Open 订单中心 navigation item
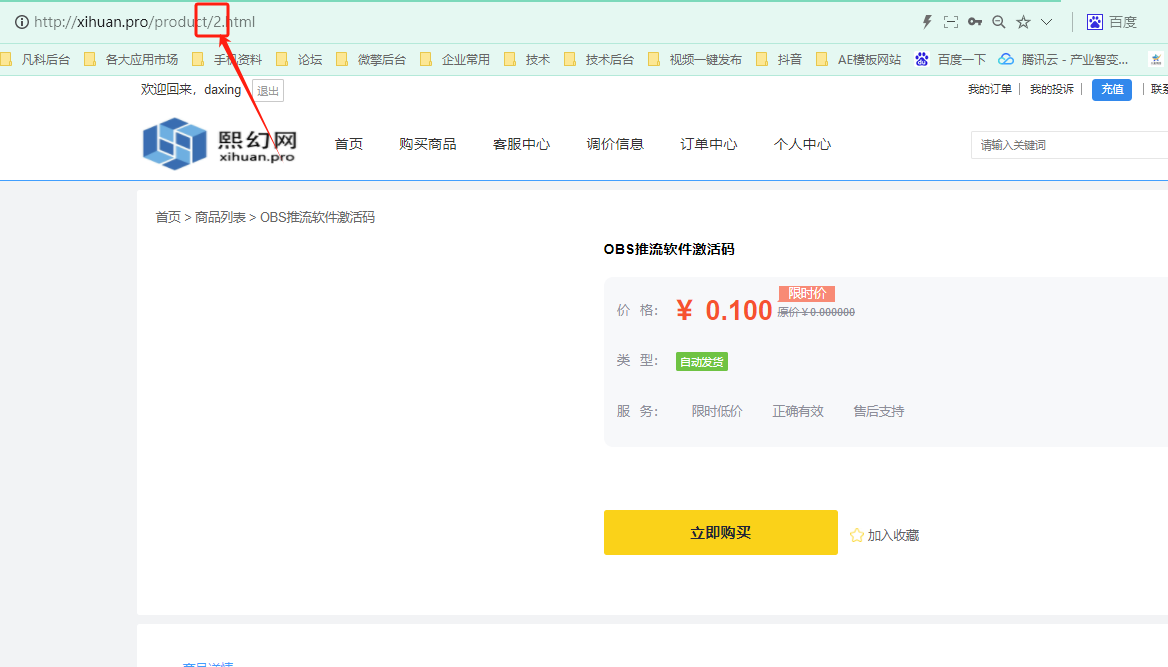The height and width of the screenshot is (667, 1168). pyautogui.click(x=708, y=144)
